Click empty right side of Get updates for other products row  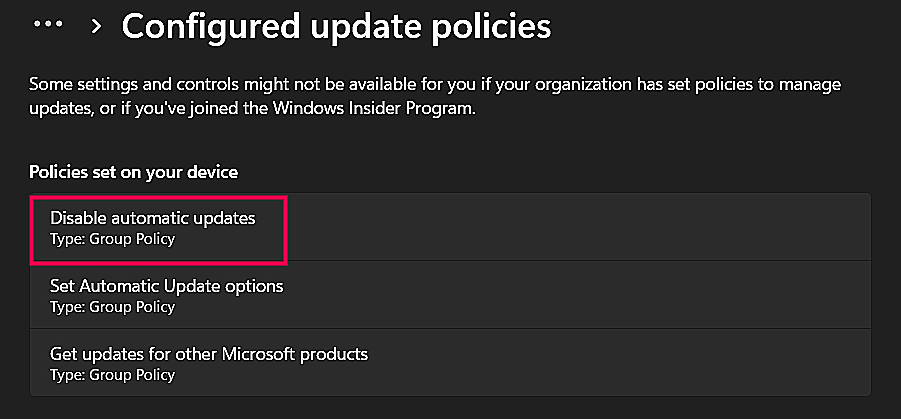point(650,363)
